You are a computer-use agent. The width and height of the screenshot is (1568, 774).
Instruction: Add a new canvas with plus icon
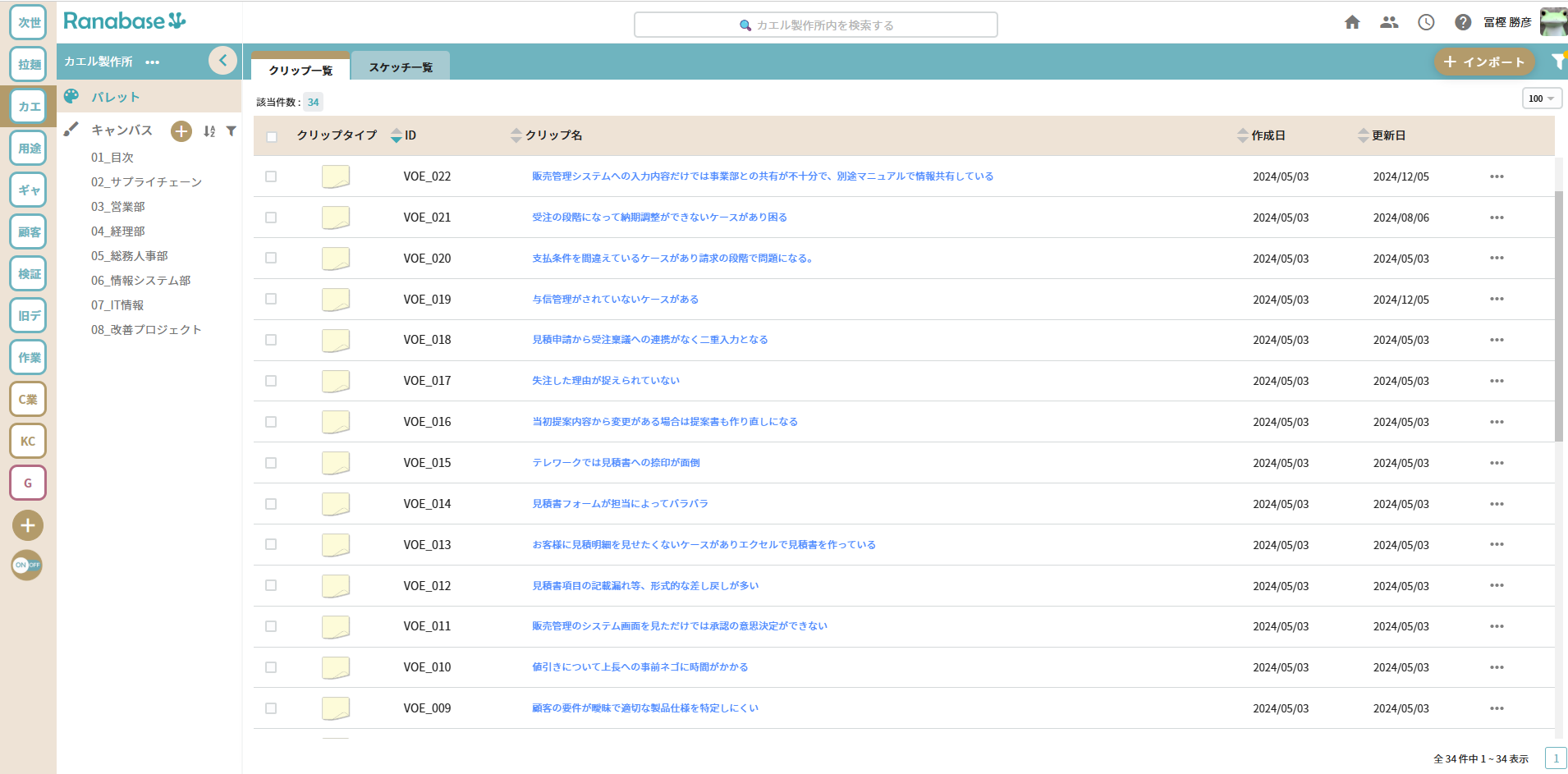pyautogui.click(x=181, y=131)
